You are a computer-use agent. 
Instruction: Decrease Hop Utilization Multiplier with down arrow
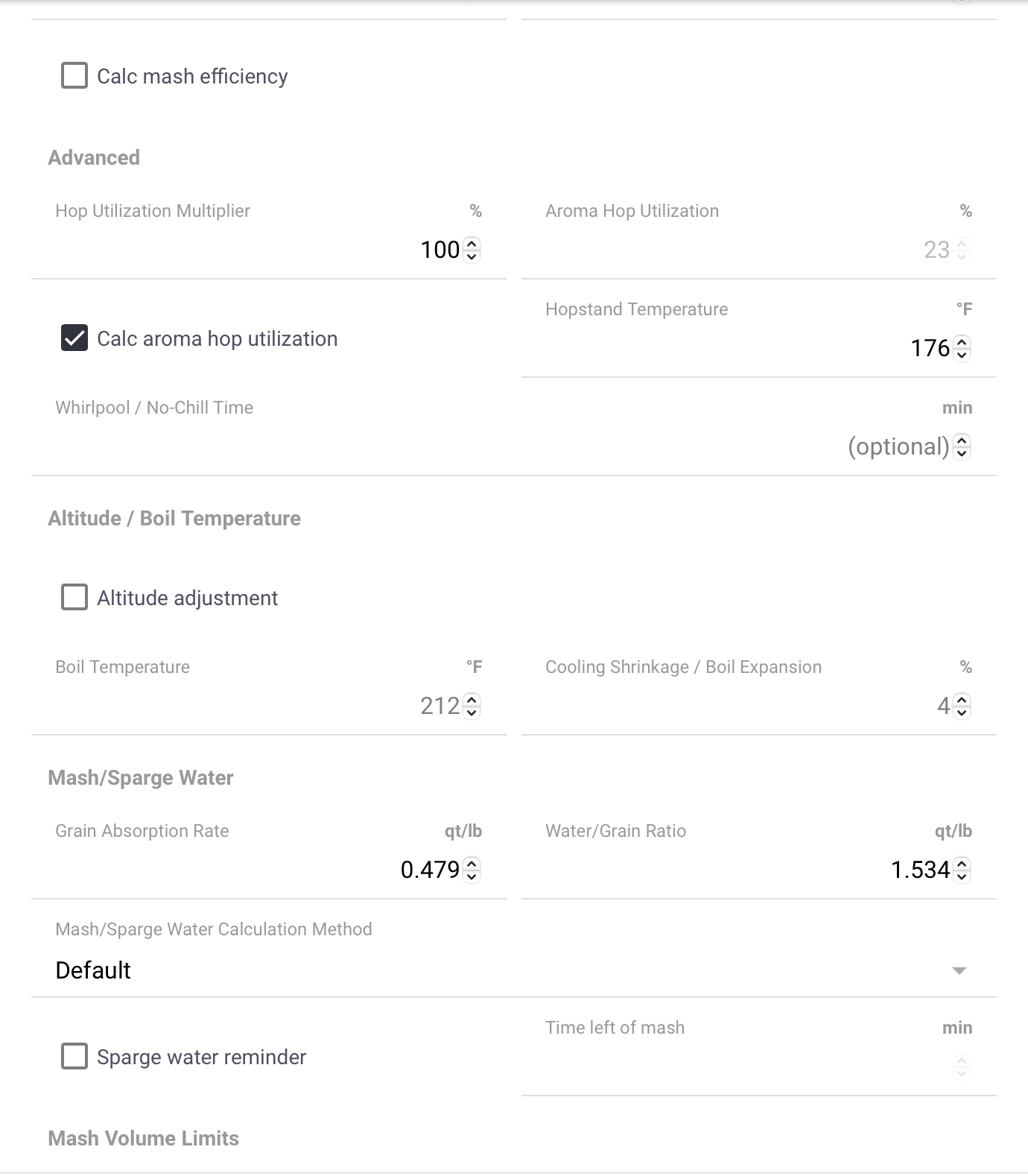(472, 256)
